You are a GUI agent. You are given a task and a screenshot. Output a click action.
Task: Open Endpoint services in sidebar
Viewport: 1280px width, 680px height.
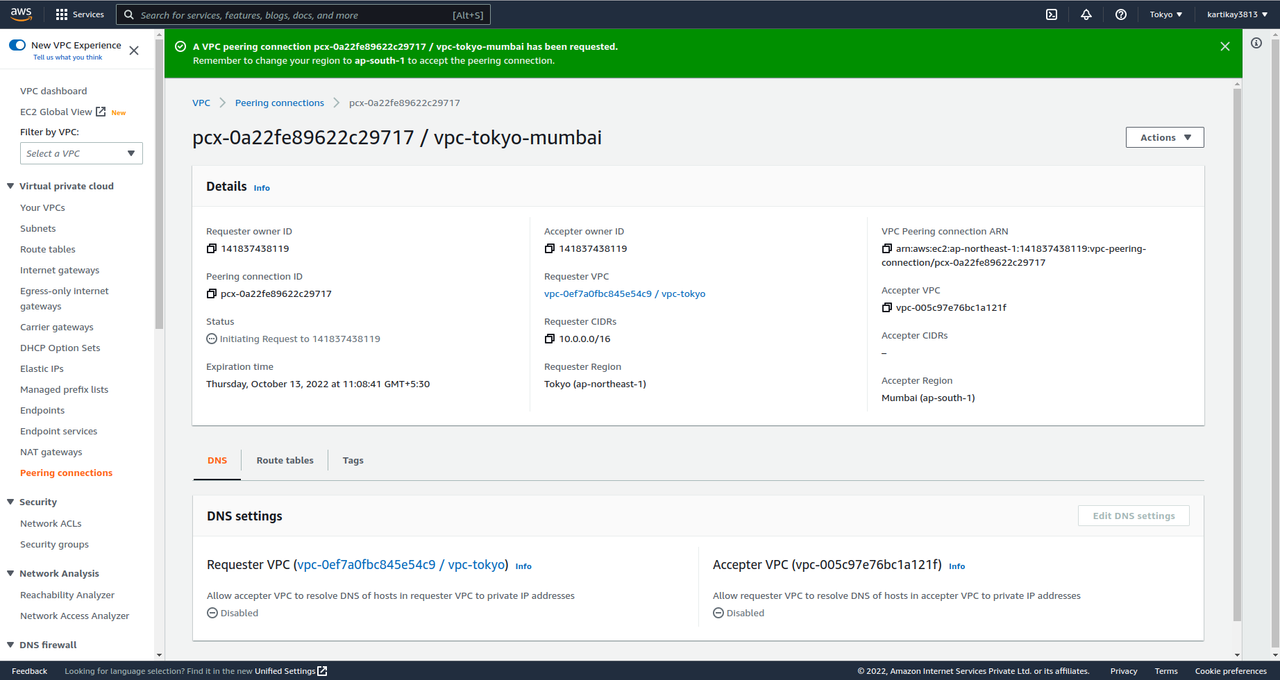pyautogui.click(x=59, y=432)
